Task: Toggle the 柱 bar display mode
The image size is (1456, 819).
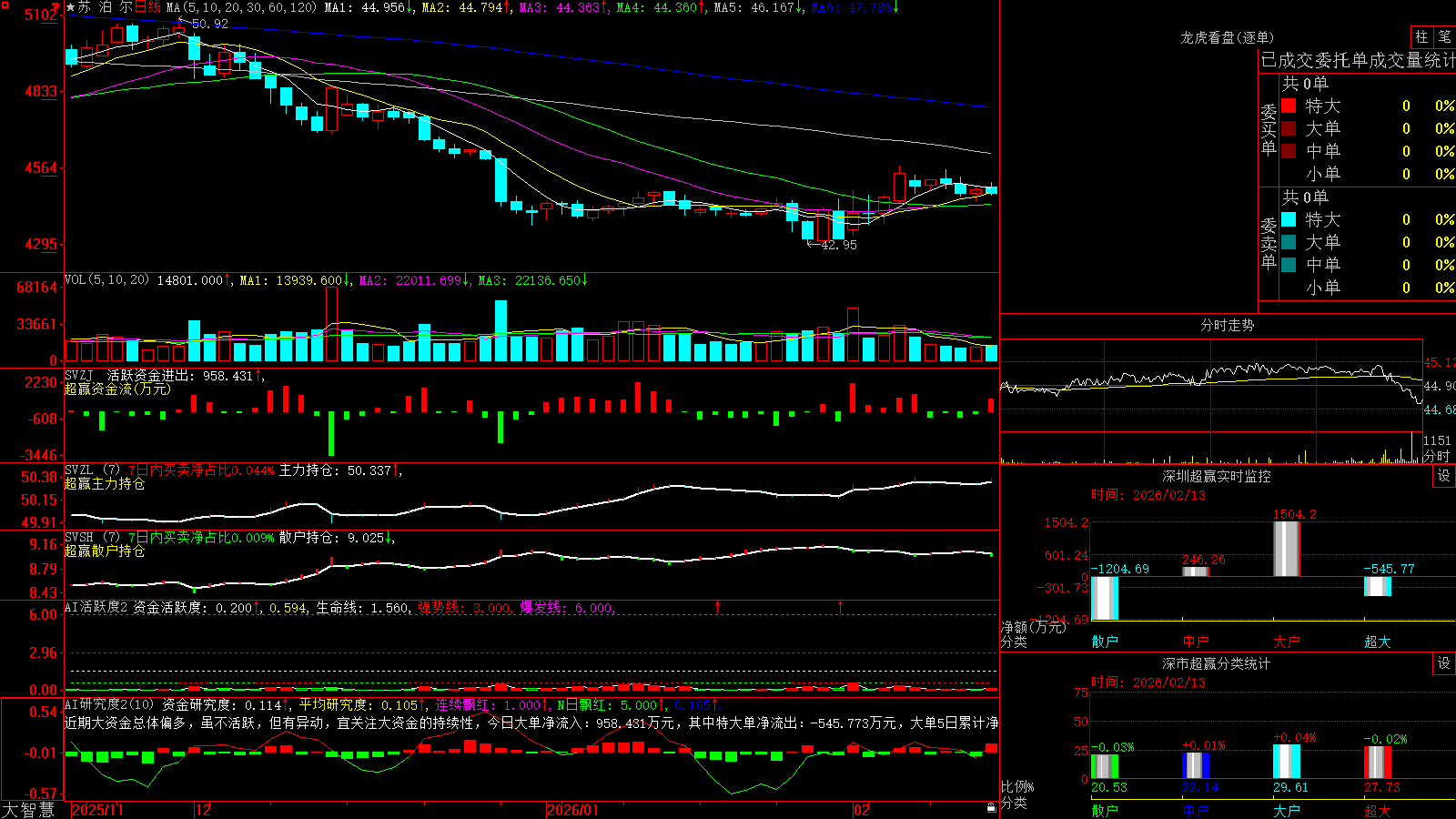Action: pyautogui.click(x=1421, y=37)
